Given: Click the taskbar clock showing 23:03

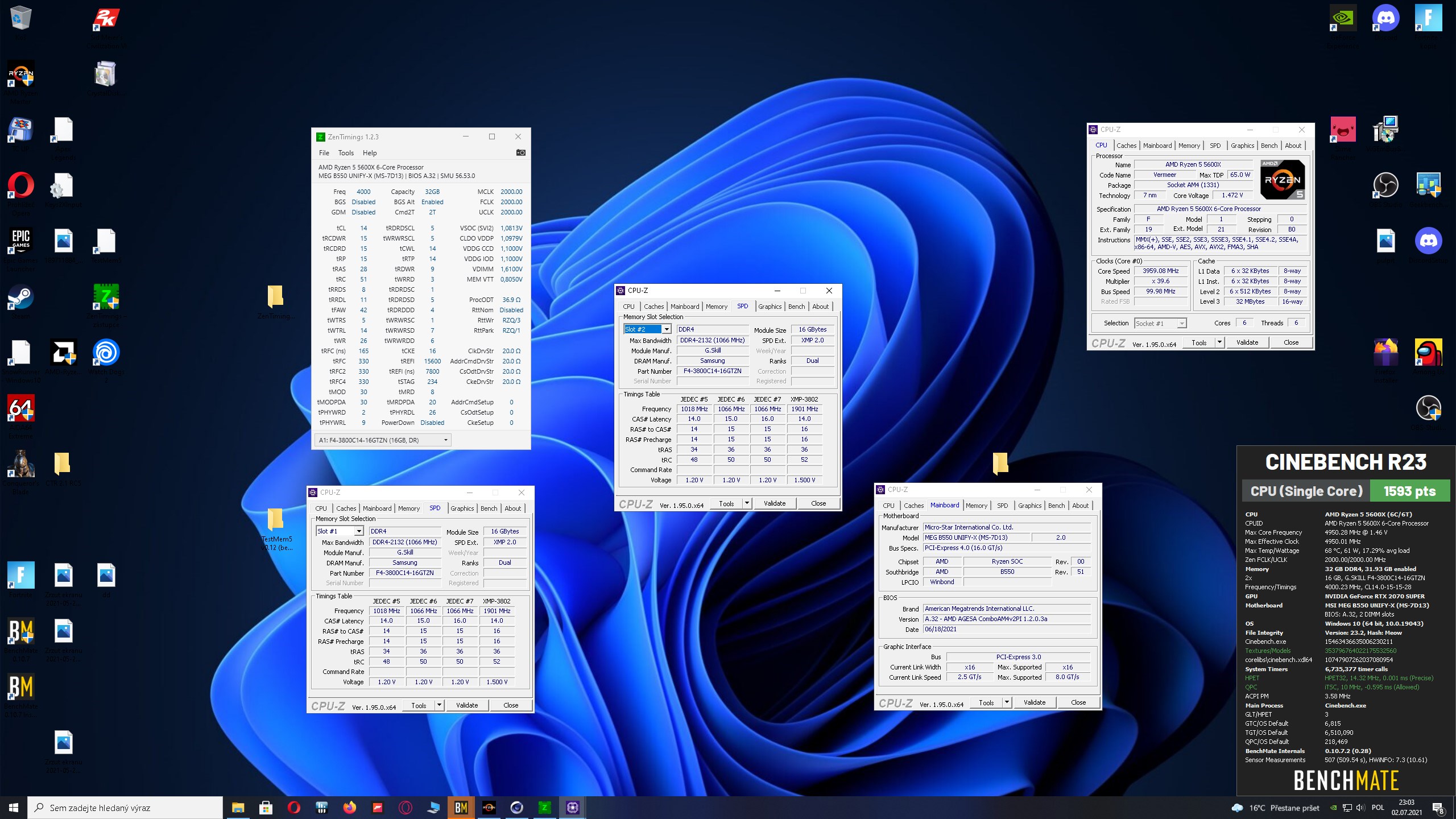Looking at the screenshot, I should pyautogui.click(x=1407, y=808).
